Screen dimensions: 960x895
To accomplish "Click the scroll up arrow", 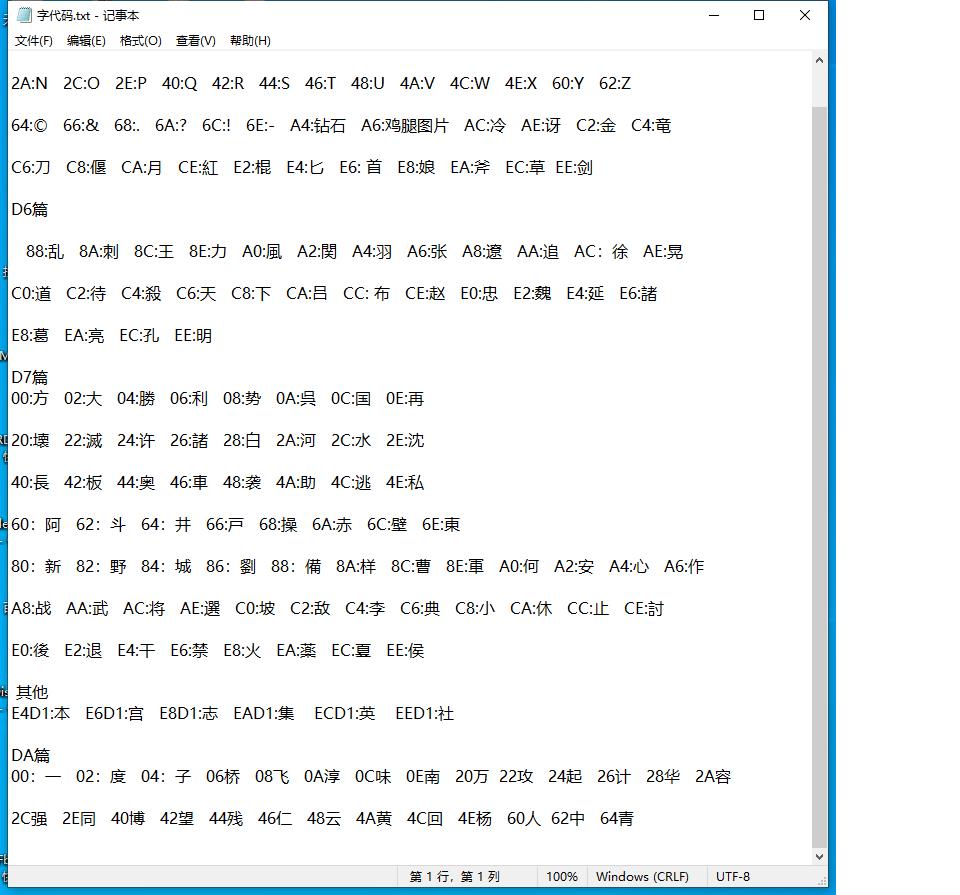I will coord(819,60).
